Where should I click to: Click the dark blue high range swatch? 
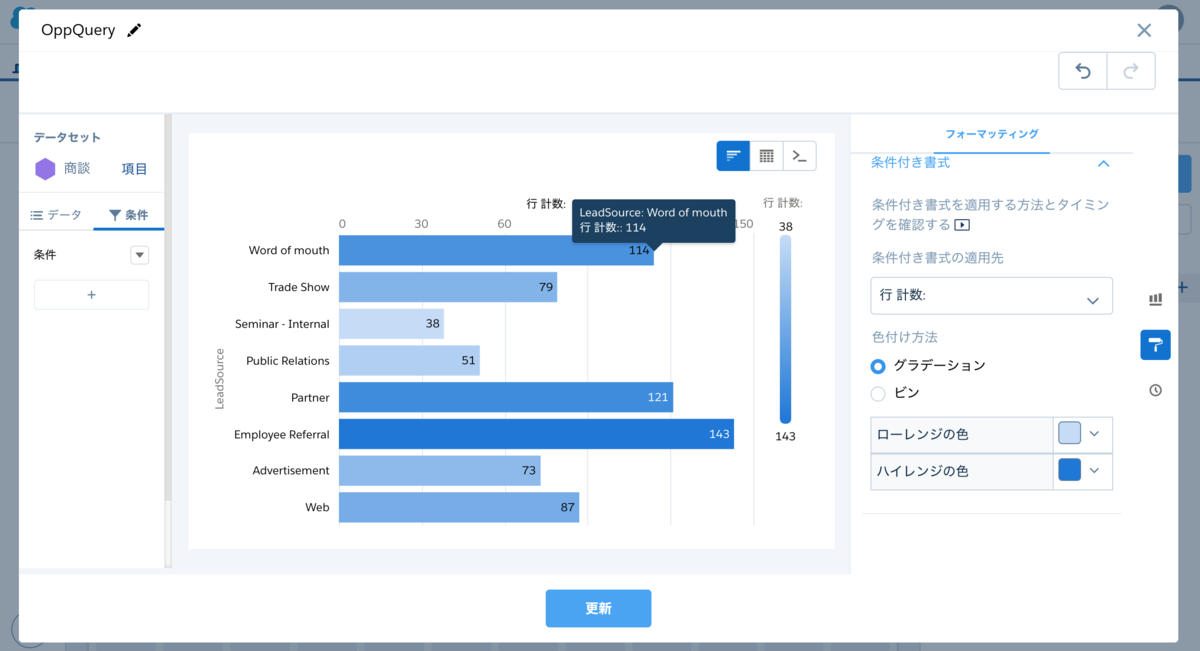1069,470
